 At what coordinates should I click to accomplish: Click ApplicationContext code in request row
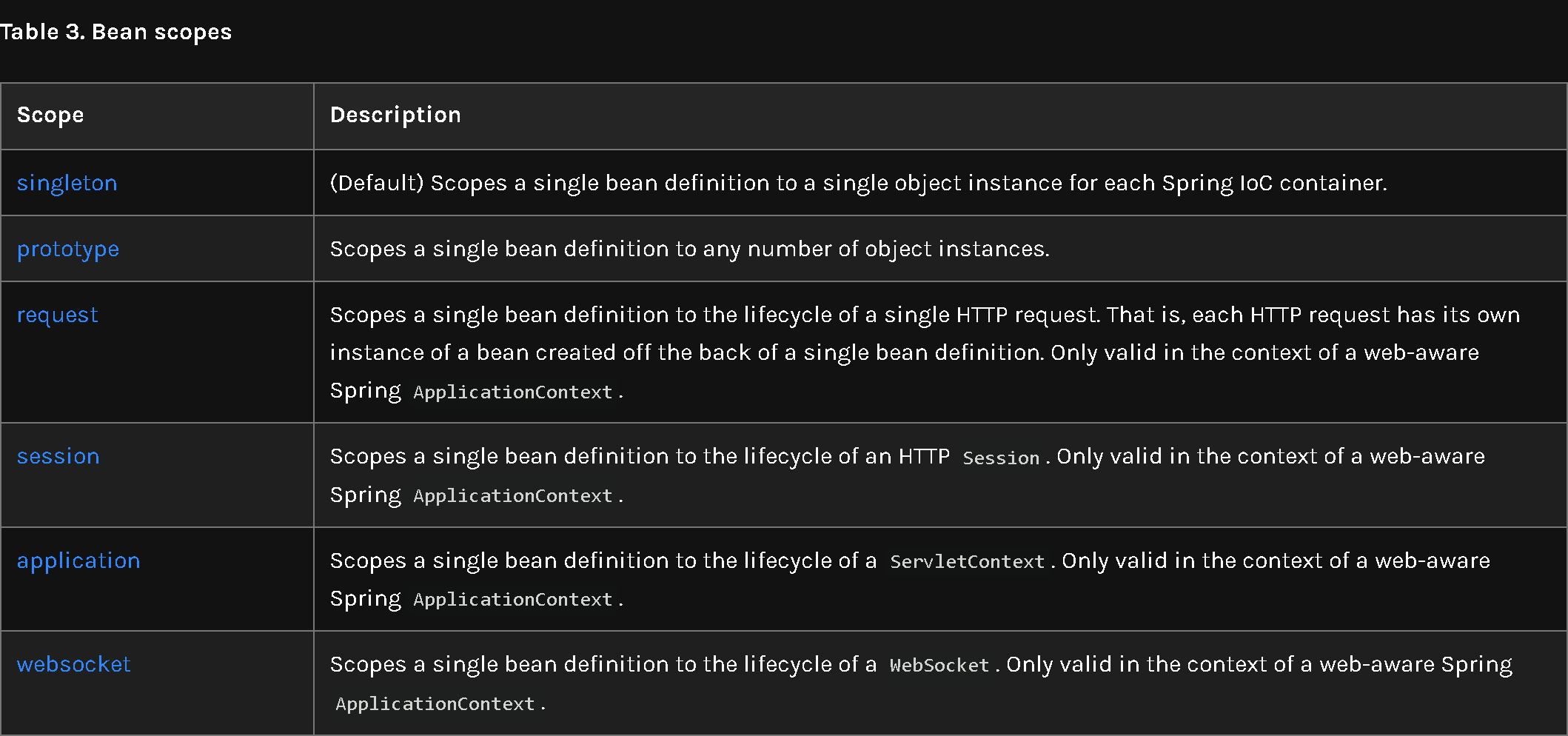tap(513, 392)
